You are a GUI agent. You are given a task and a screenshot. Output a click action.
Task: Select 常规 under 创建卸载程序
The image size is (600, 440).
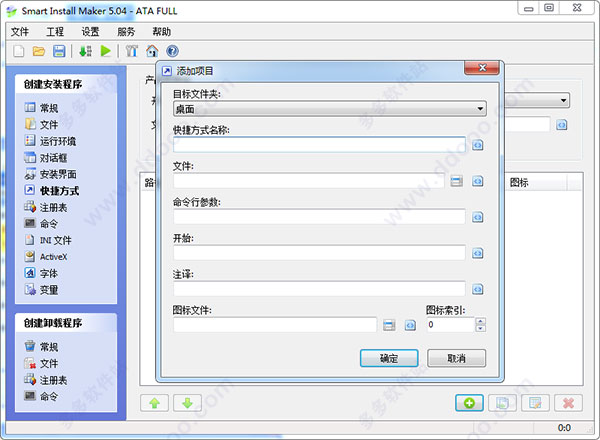(41, 347)
